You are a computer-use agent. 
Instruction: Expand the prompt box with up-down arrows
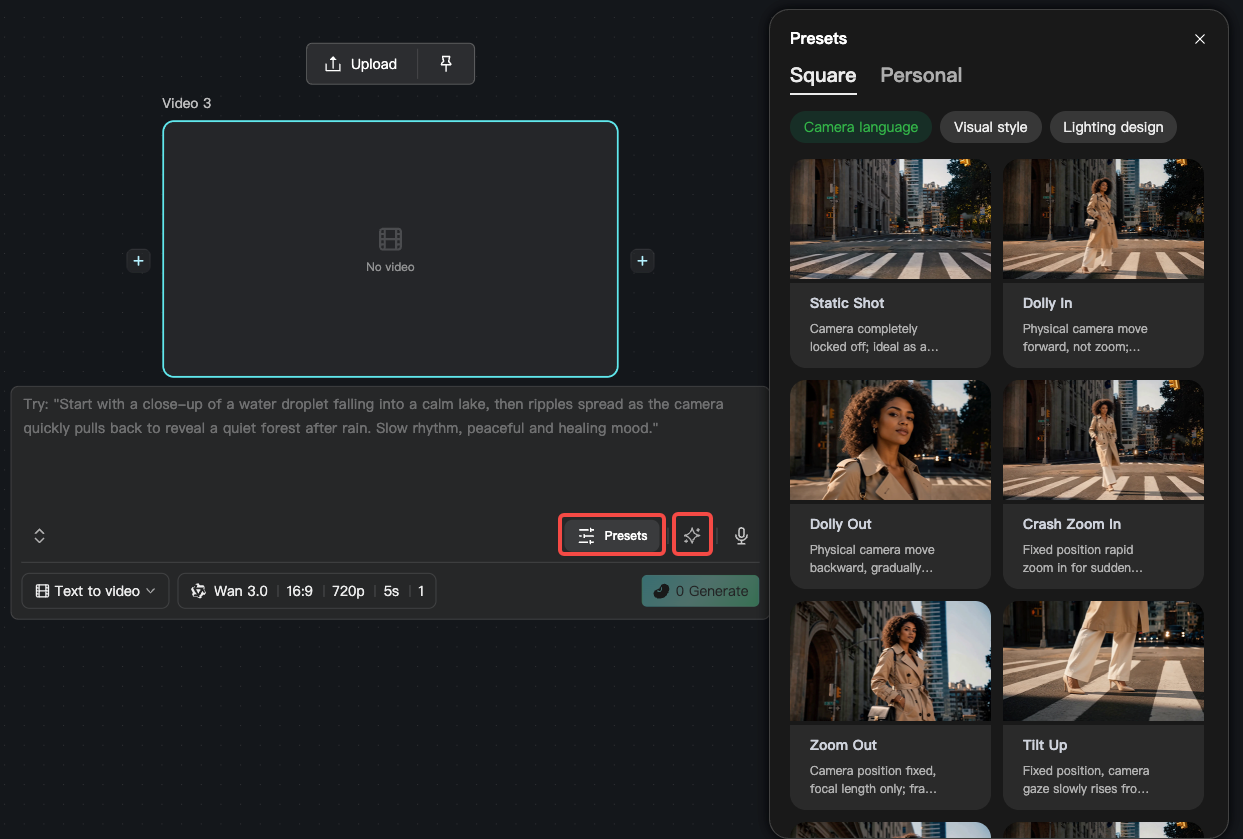coord(40,536)
